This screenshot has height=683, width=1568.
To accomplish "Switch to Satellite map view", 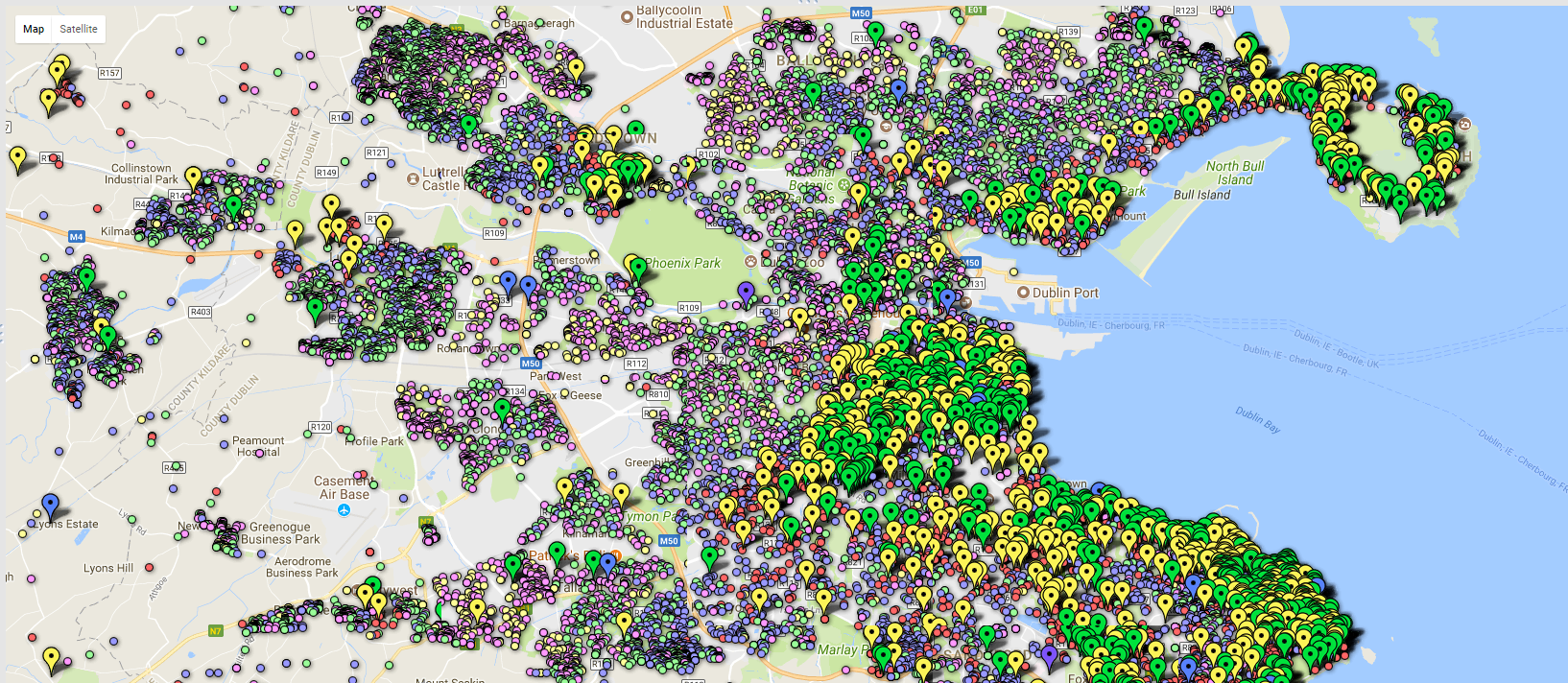I will tap(79, 29).
